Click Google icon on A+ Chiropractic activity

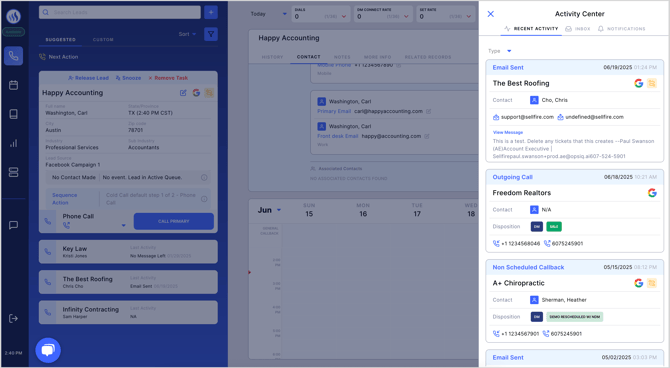tap(638, 283)
